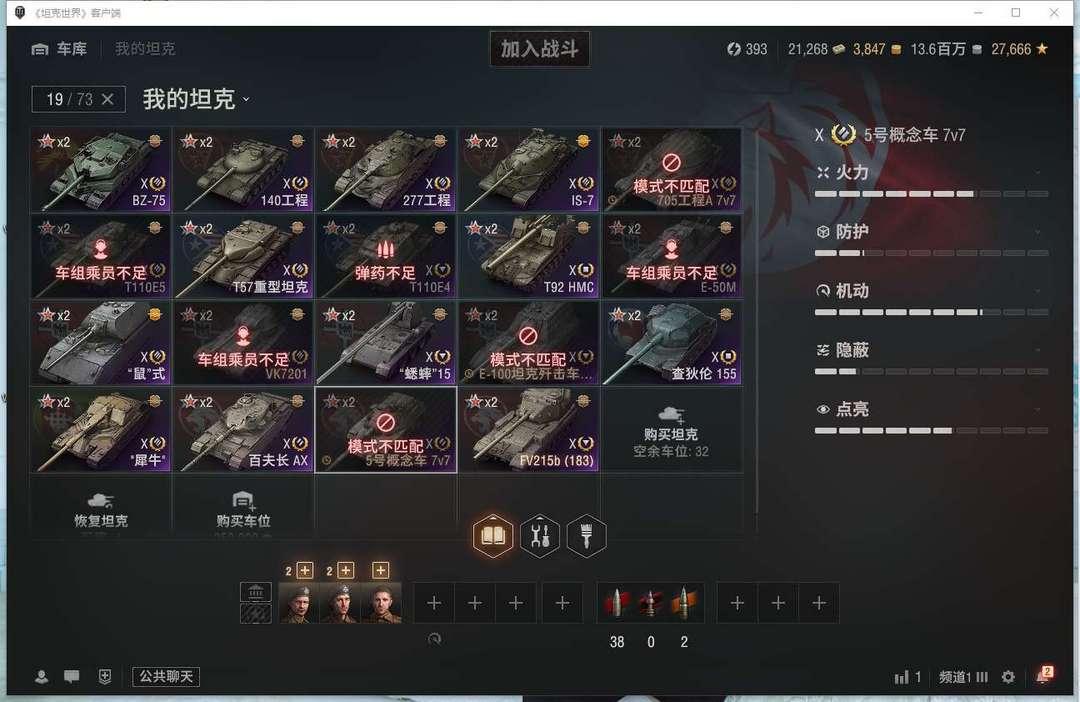Screen dimensions: 1080x702
Task: Go to the 车库 garage tab
Action: tap(59, 49)
